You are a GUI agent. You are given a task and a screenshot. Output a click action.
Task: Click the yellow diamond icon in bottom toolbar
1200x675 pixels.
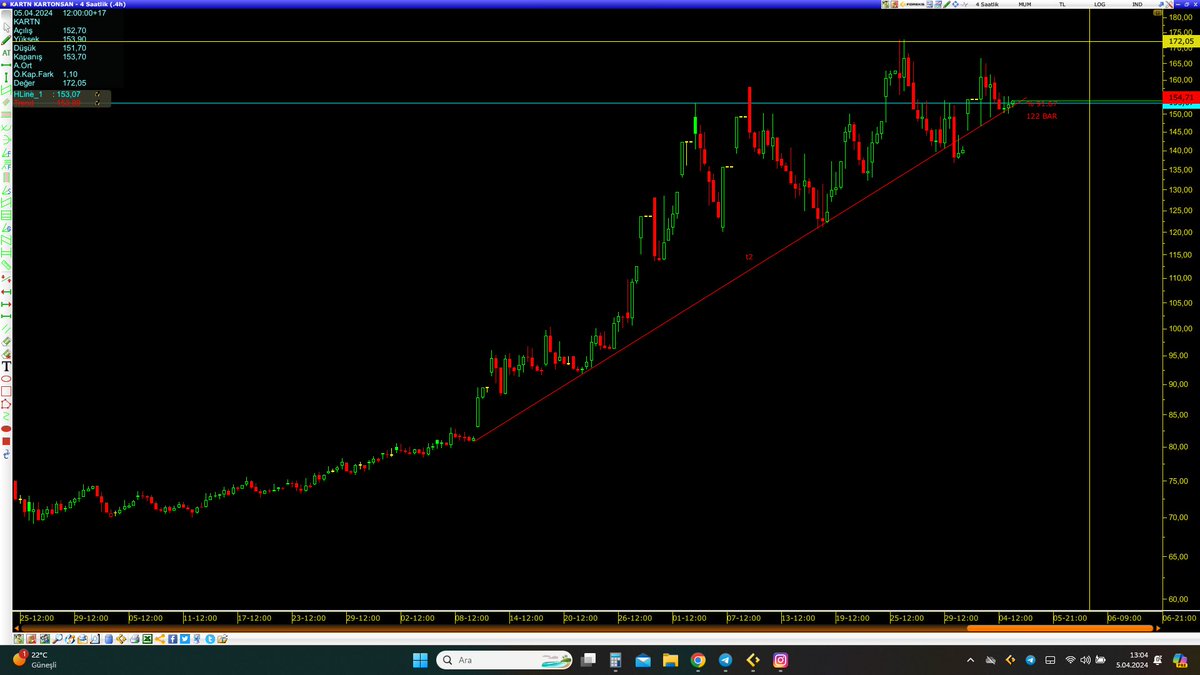(121, 639)
